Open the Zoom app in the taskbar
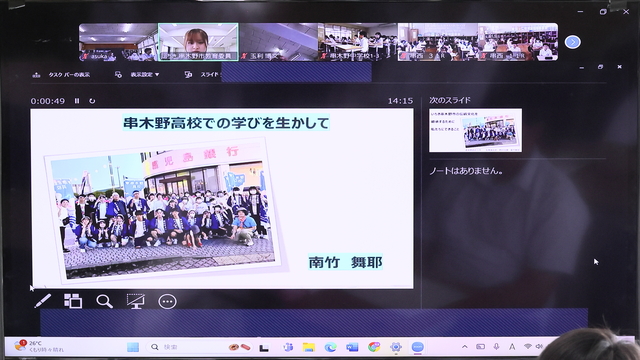 click(417, 347)
